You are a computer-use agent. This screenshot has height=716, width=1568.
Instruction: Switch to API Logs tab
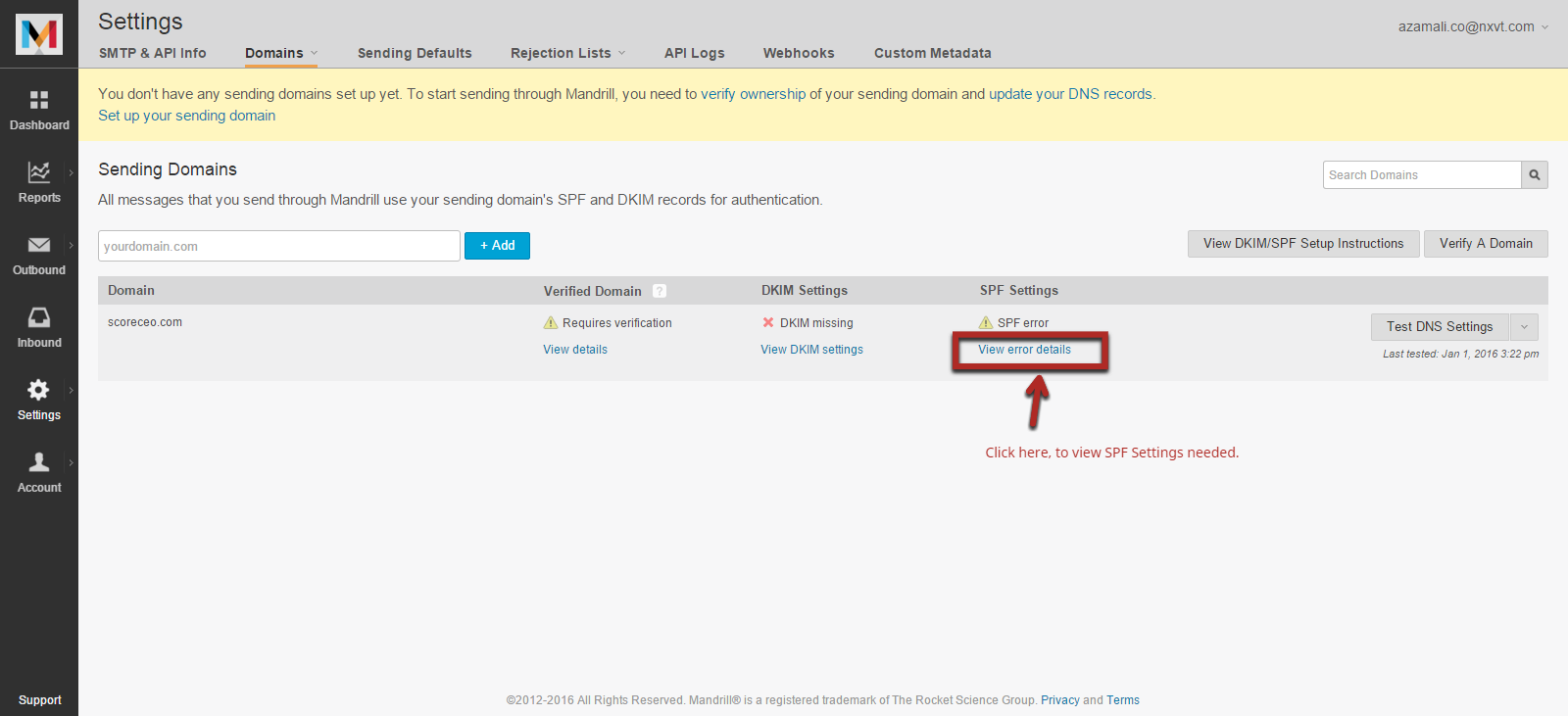[x=695, y=53]
